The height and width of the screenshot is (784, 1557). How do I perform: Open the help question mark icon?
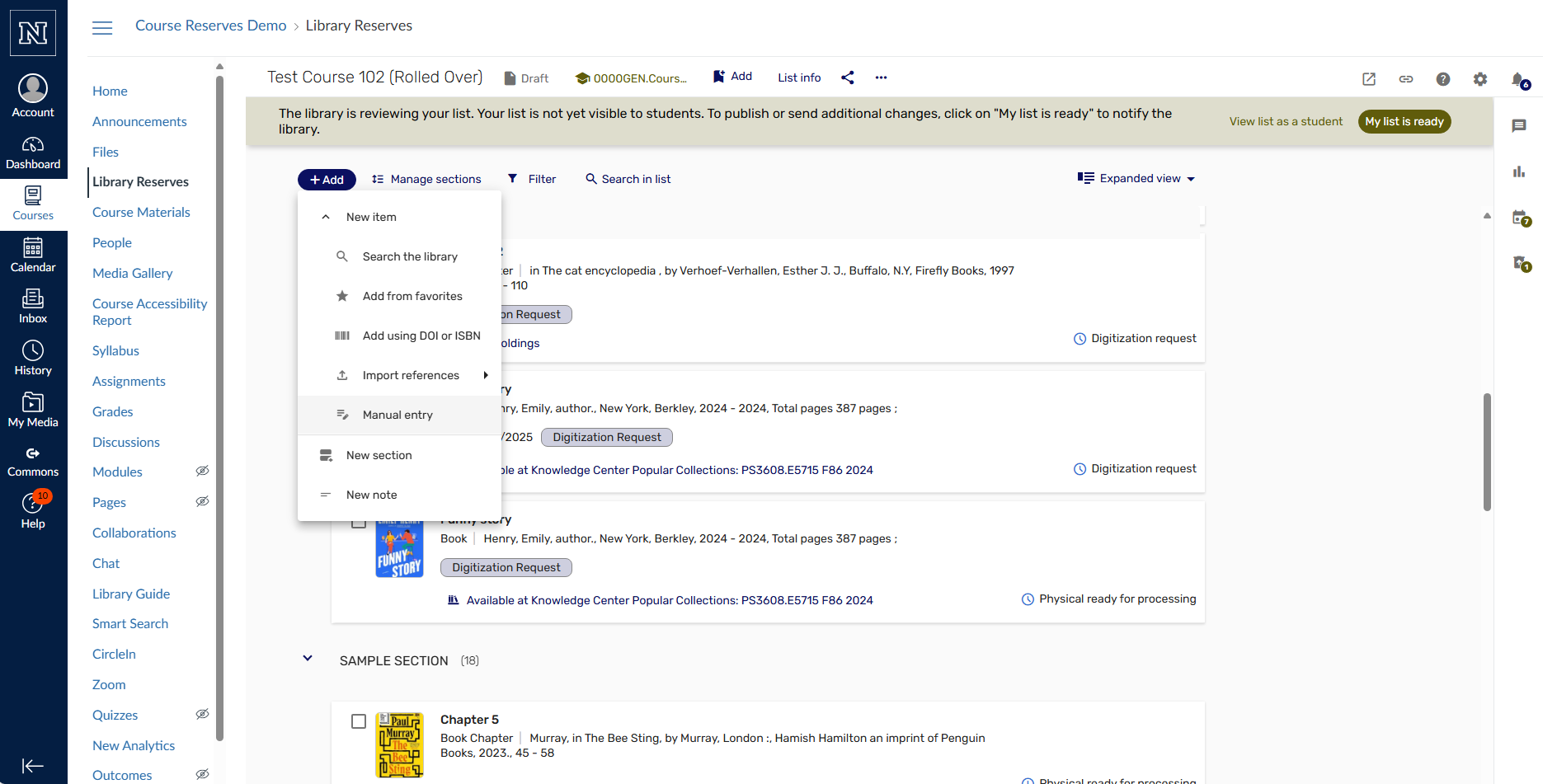[x=1443, y=79]
